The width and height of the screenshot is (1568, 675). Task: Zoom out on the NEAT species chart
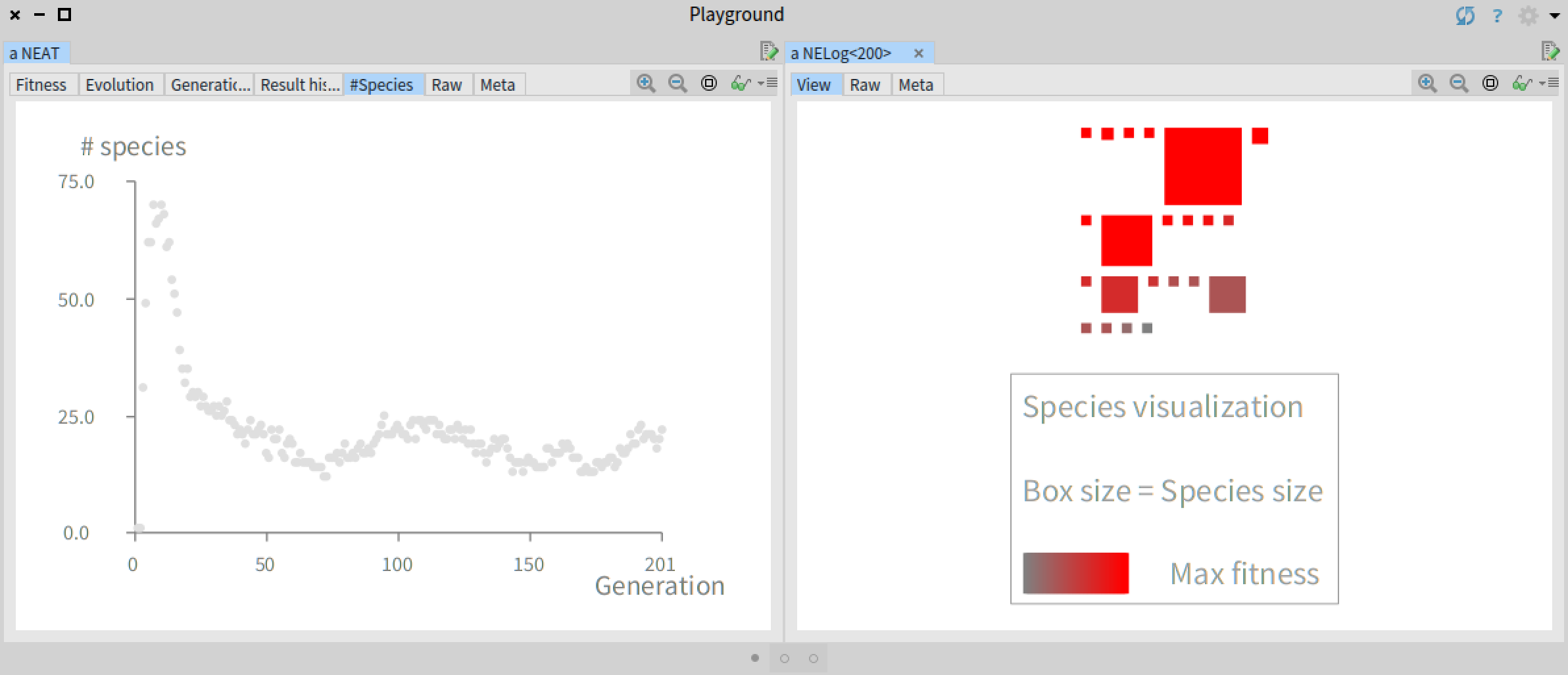[x=677, y=84]
